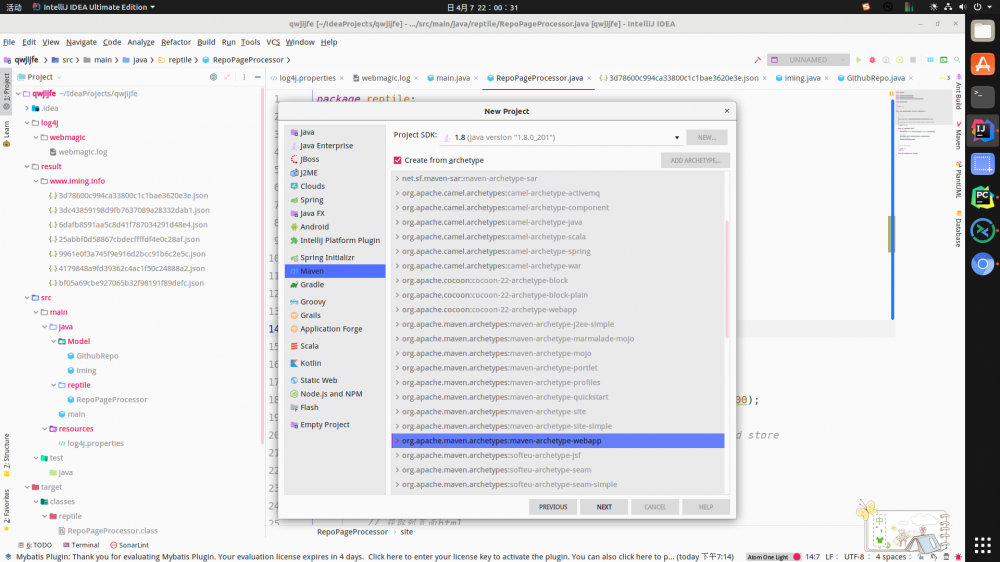Start debugging with the red bug icon
The height and width of the screenshot is (562, 1000).
tap(872, 60)
